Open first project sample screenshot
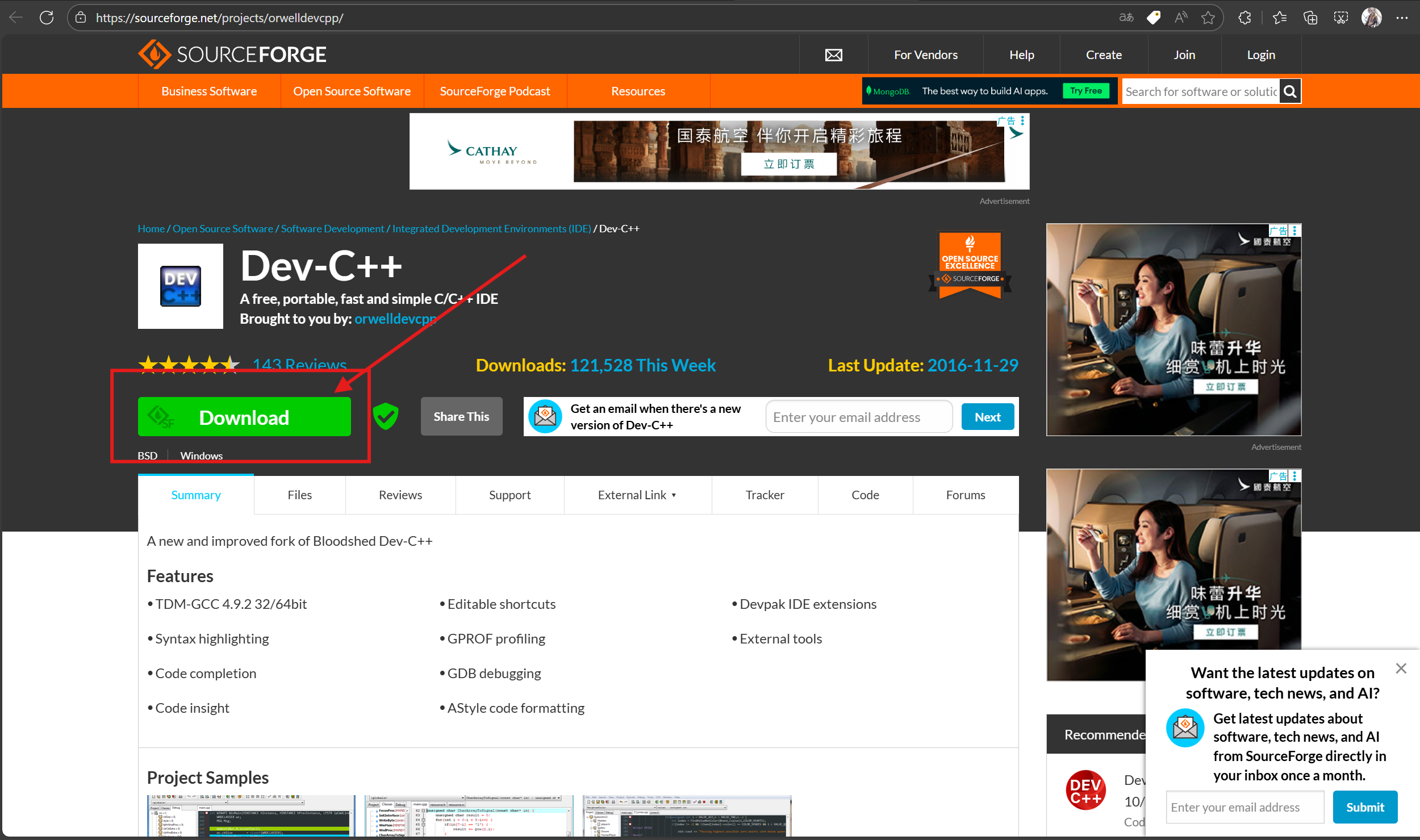The width and height of the screenshot is (1420, 840). pos(251,816)
